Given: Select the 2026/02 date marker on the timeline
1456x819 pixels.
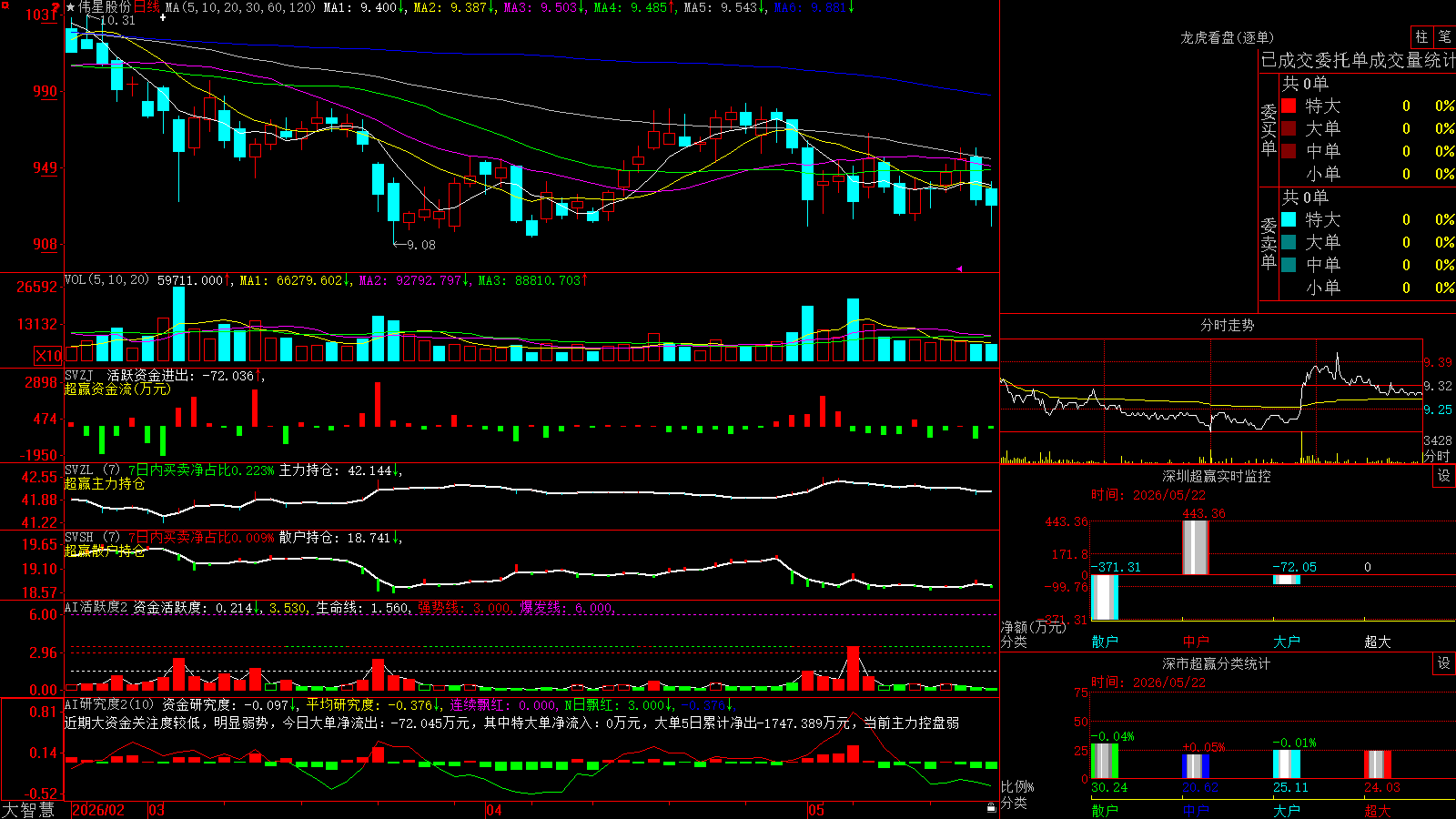Looking at the screenshot, I should [x=98, y=810].
